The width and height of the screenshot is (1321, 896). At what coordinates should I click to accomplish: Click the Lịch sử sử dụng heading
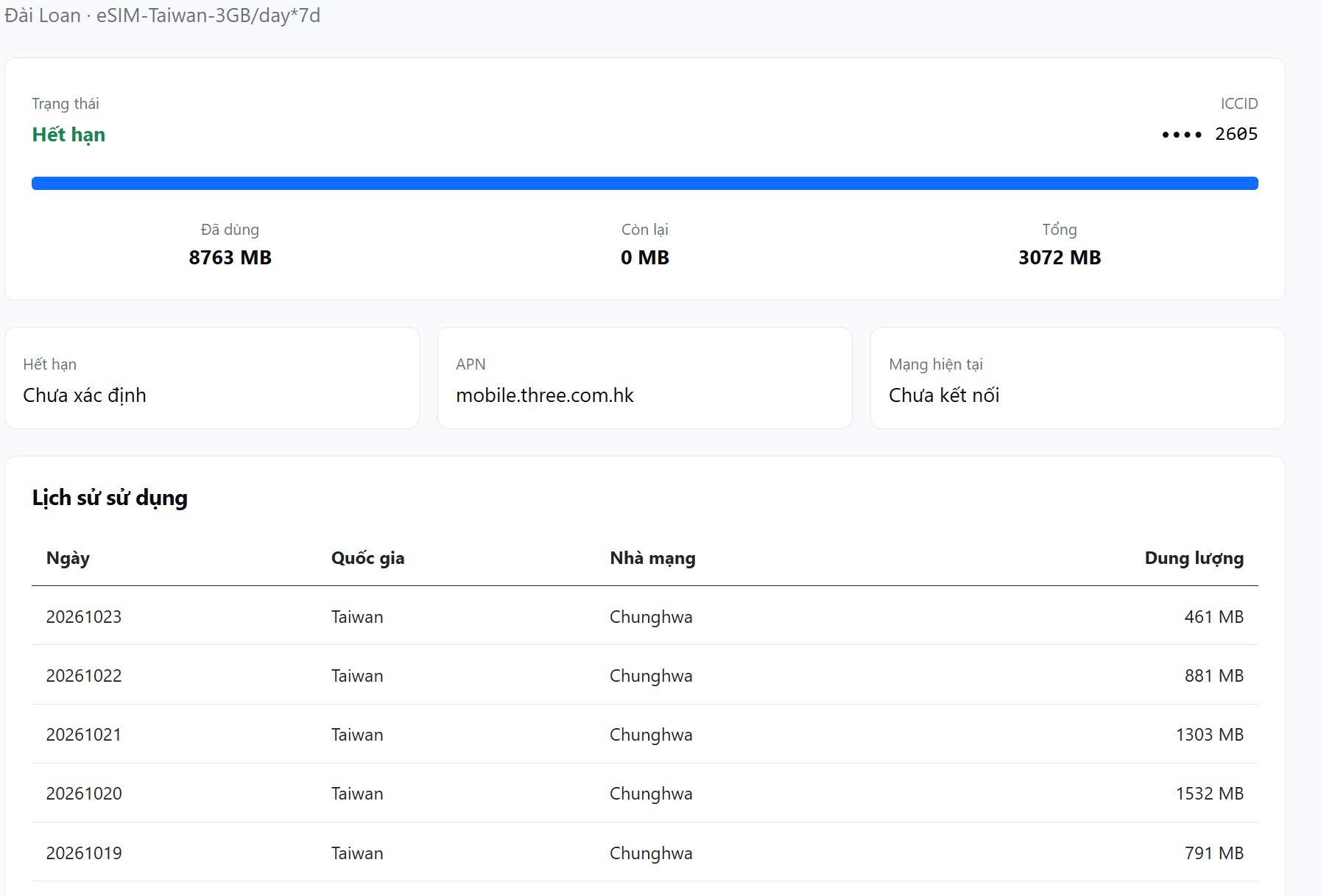click(x=110, y=498)
